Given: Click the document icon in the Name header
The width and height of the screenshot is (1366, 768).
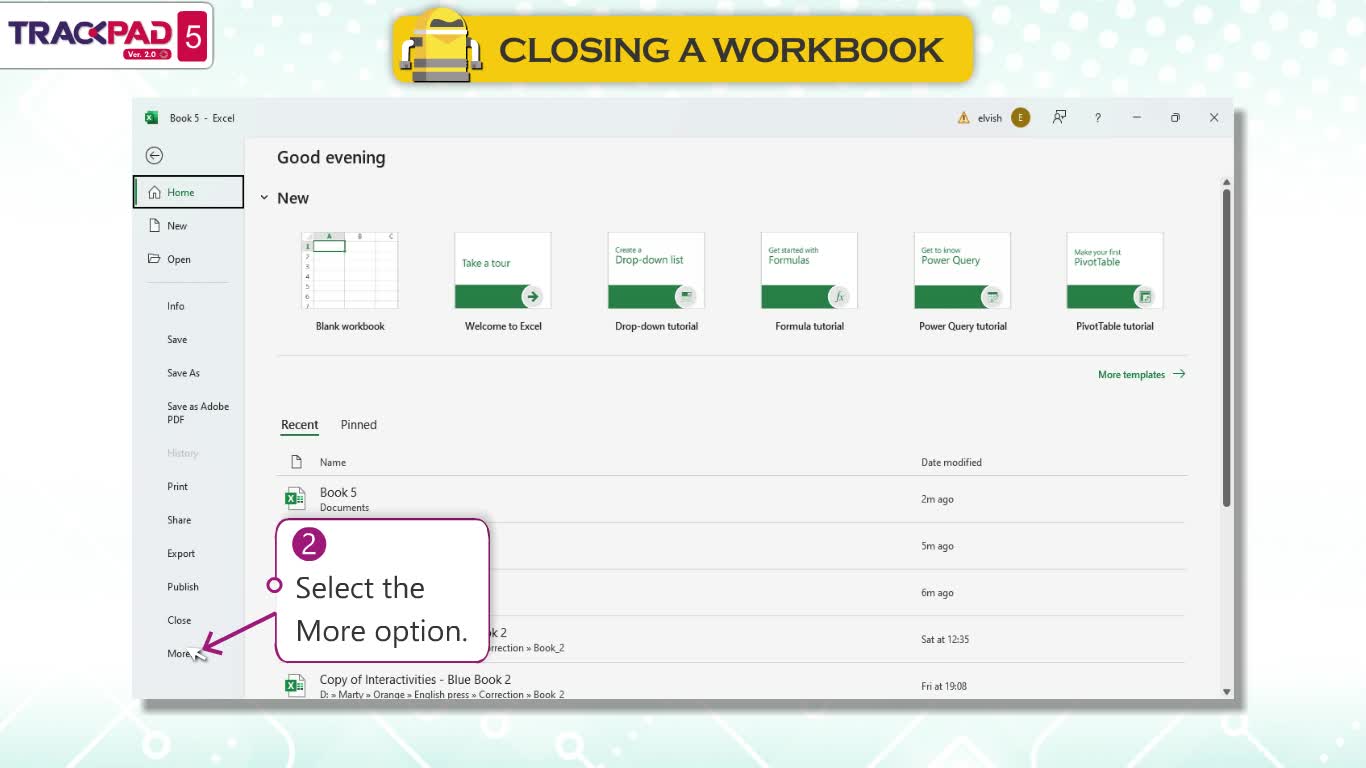Looking at the screenshot, I should [296, 462].
